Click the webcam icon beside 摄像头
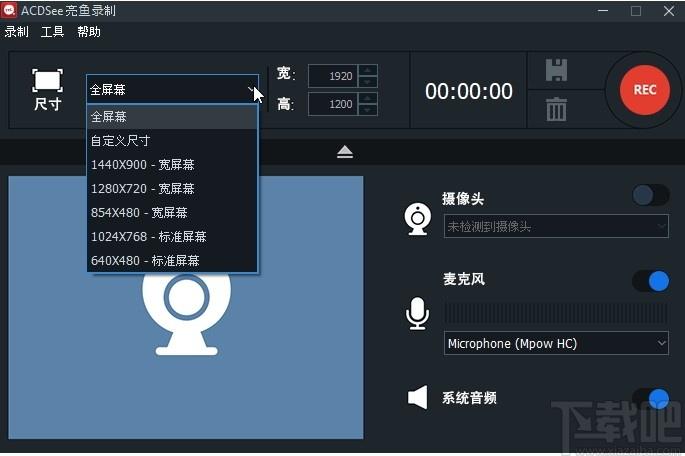685x456 pixels. [x=418, y=219]
